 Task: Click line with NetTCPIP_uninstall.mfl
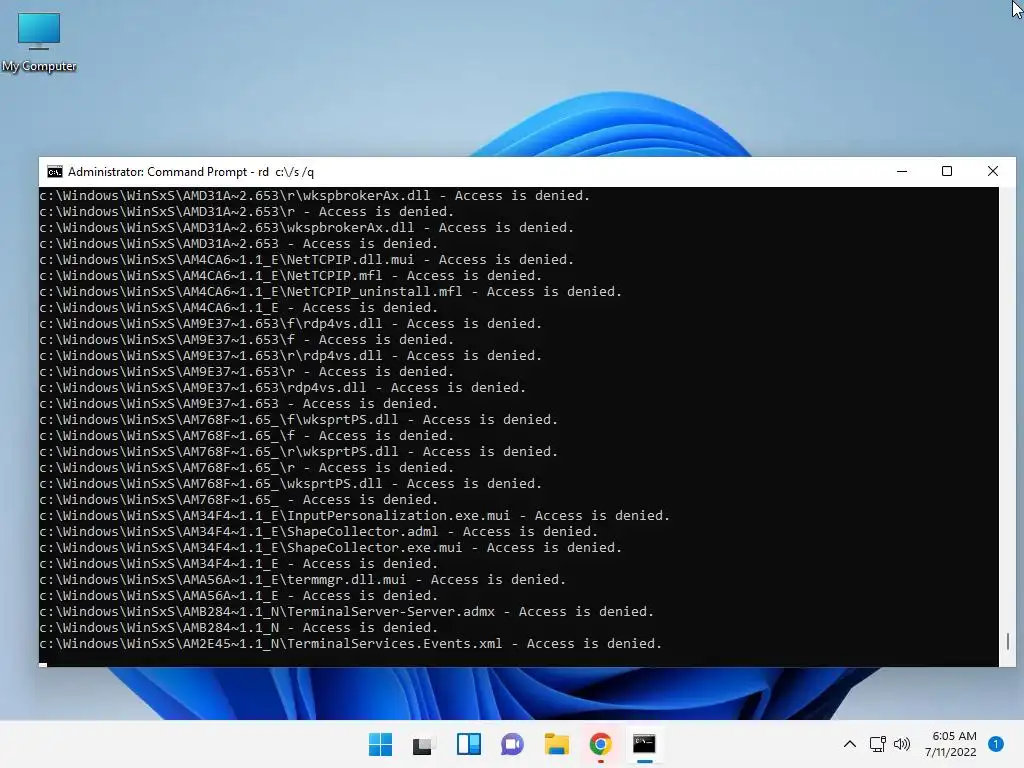coord(330,292)
